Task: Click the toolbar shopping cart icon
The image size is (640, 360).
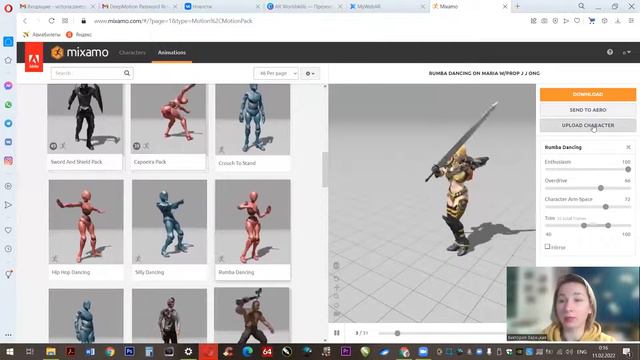Action: (x=591, y=21)
